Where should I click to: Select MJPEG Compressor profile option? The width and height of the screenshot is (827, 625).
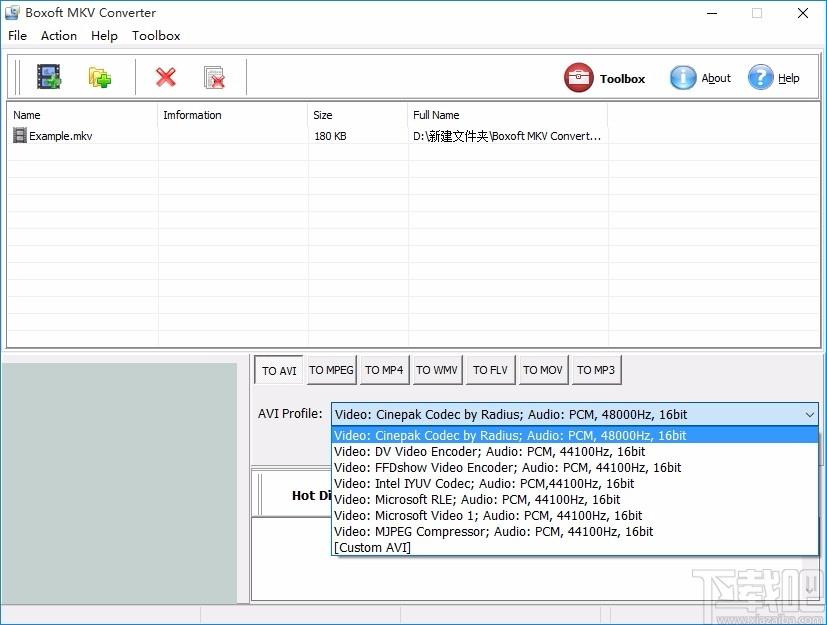pyautogui.click(x=575, y=531)
